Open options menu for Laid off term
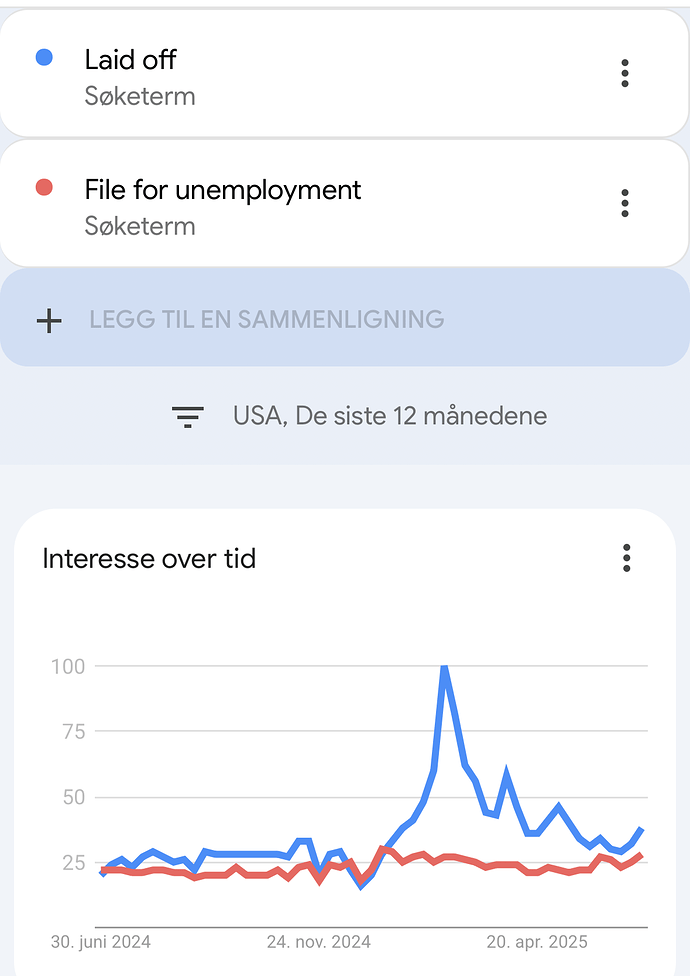The width and height of the screenshot is (690, 976). click(x=625, y=73)
